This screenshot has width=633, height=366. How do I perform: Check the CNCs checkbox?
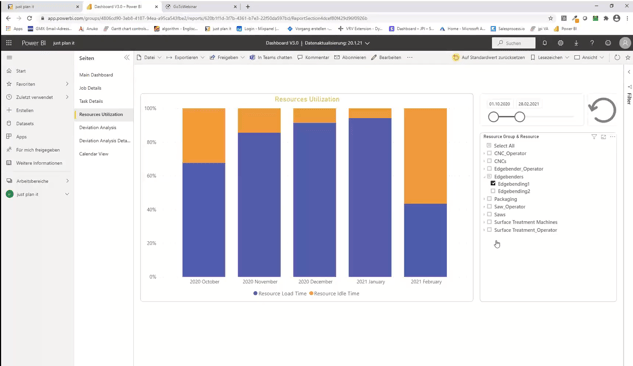coord(489,161)
